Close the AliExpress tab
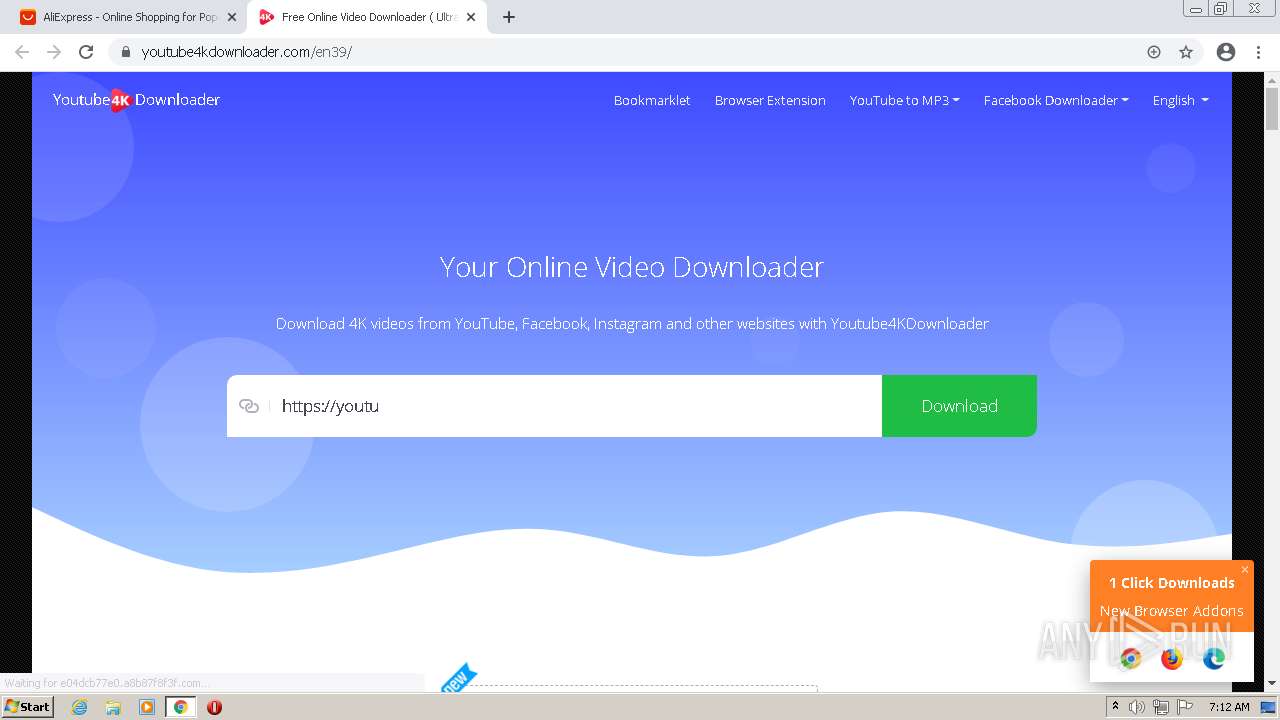Image resolution: width=1280 pixels, height=720 pixels. click(x=232, y=17)
